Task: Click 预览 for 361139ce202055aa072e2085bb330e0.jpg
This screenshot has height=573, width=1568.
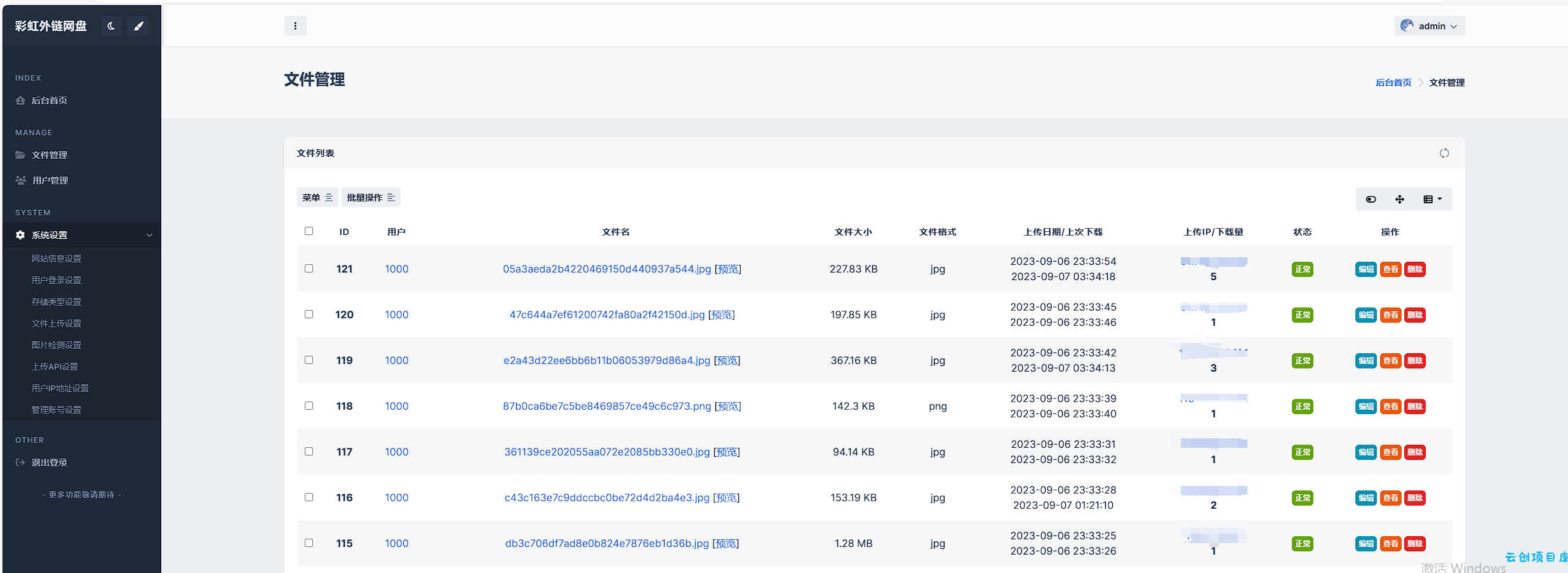Action: coord(727,452)
